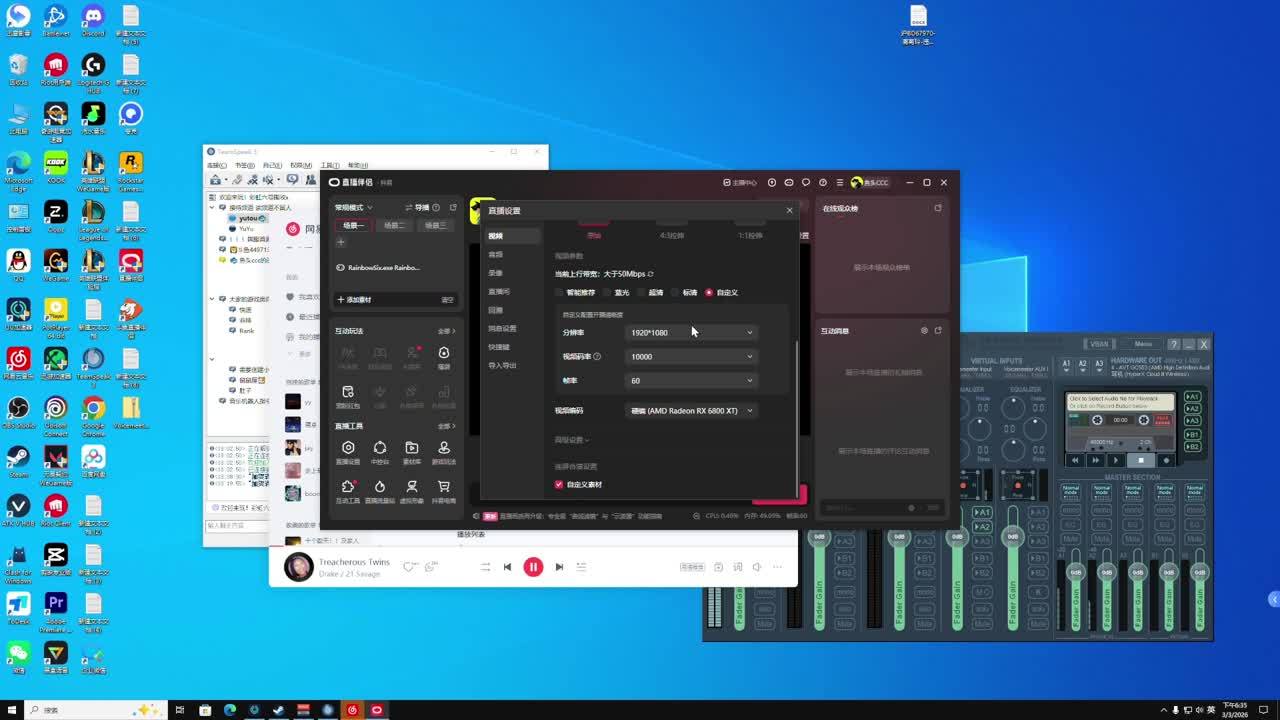Open the 素材库 tool icon
This screenshot has width=1280, height=720.
click(411, 448)
